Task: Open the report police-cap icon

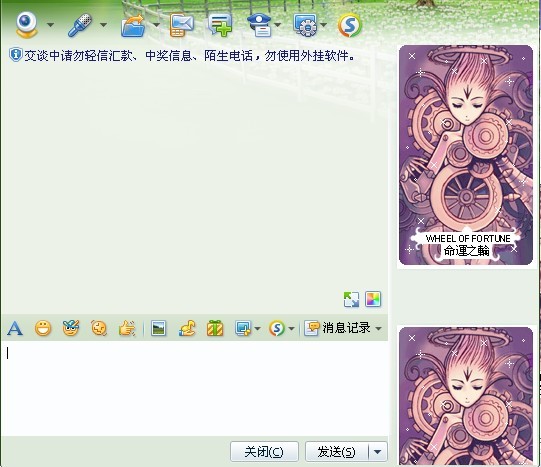Action: point(260,25)
